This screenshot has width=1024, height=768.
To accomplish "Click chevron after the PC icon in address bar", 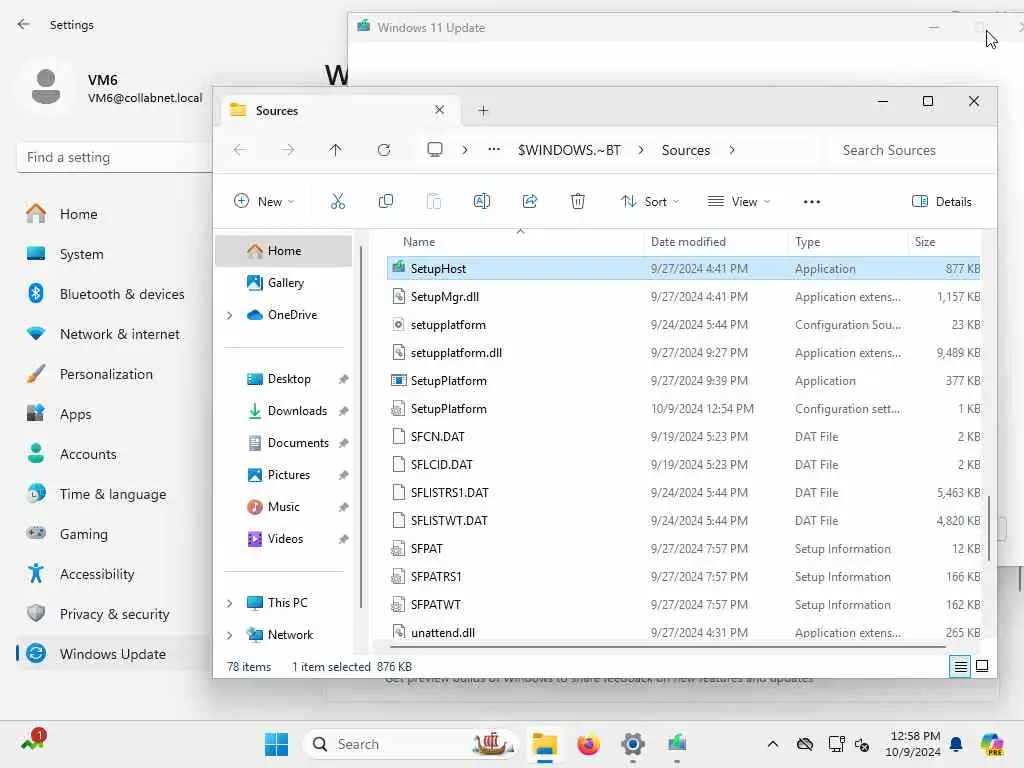I will (x=465, y=150).
